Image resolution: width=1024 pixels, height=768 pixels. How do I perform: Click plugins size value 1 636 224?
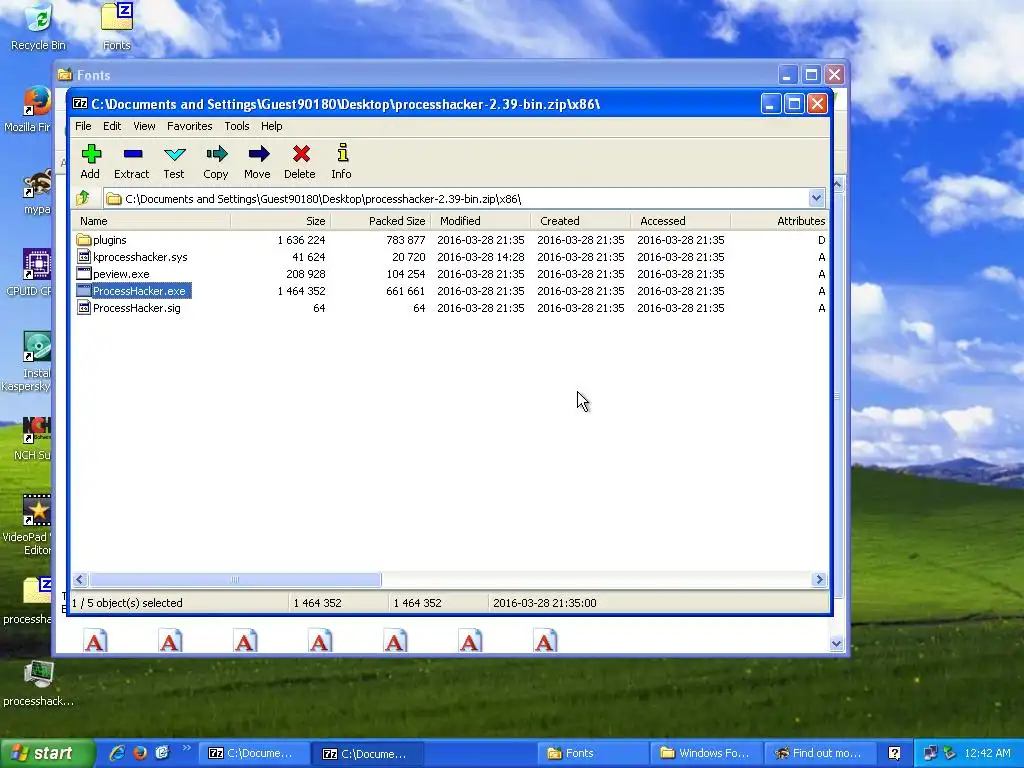tap(301, 240)
